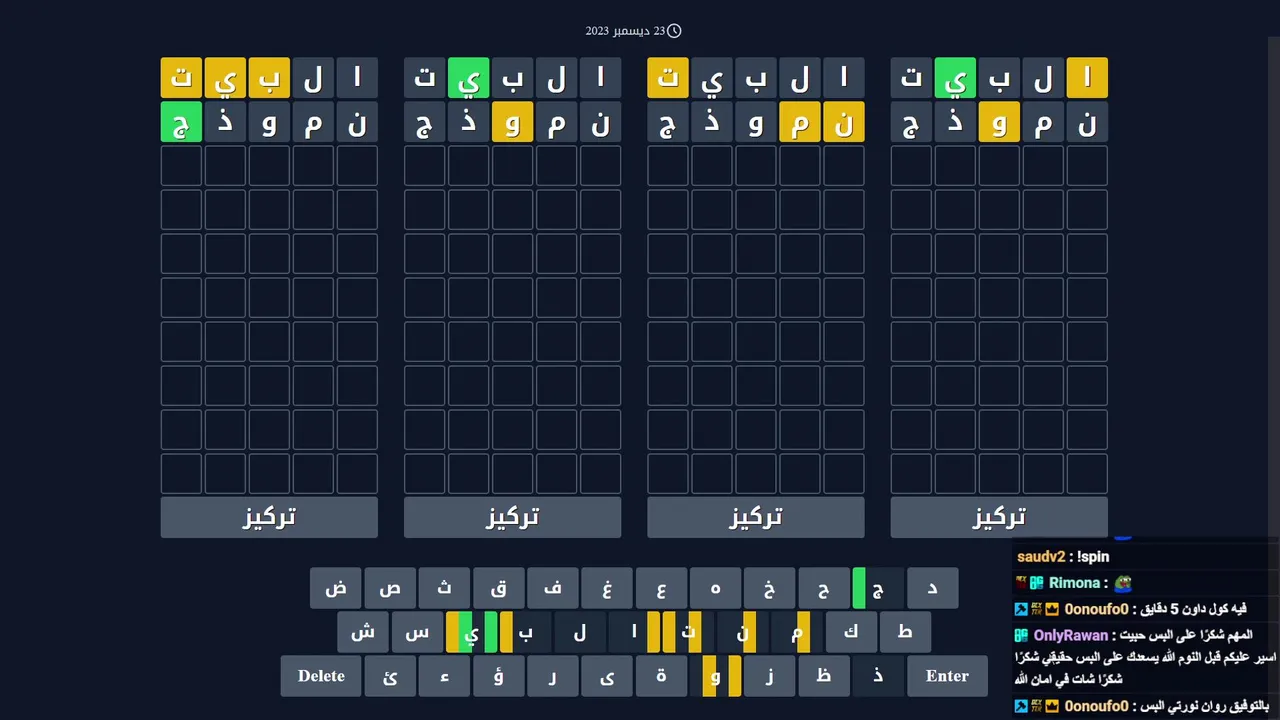Tap the ض key

point(336,588)
